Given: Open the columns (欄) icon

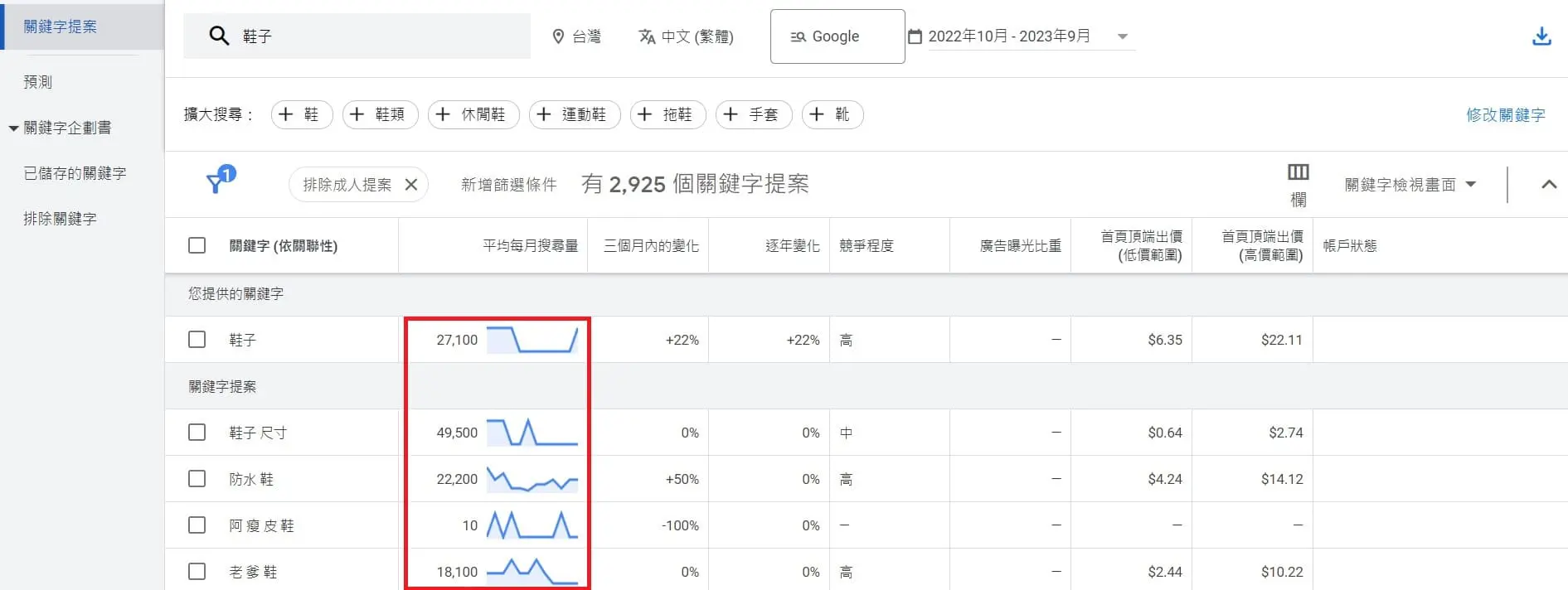Looking at the screenshot, I should point(1299,172).
